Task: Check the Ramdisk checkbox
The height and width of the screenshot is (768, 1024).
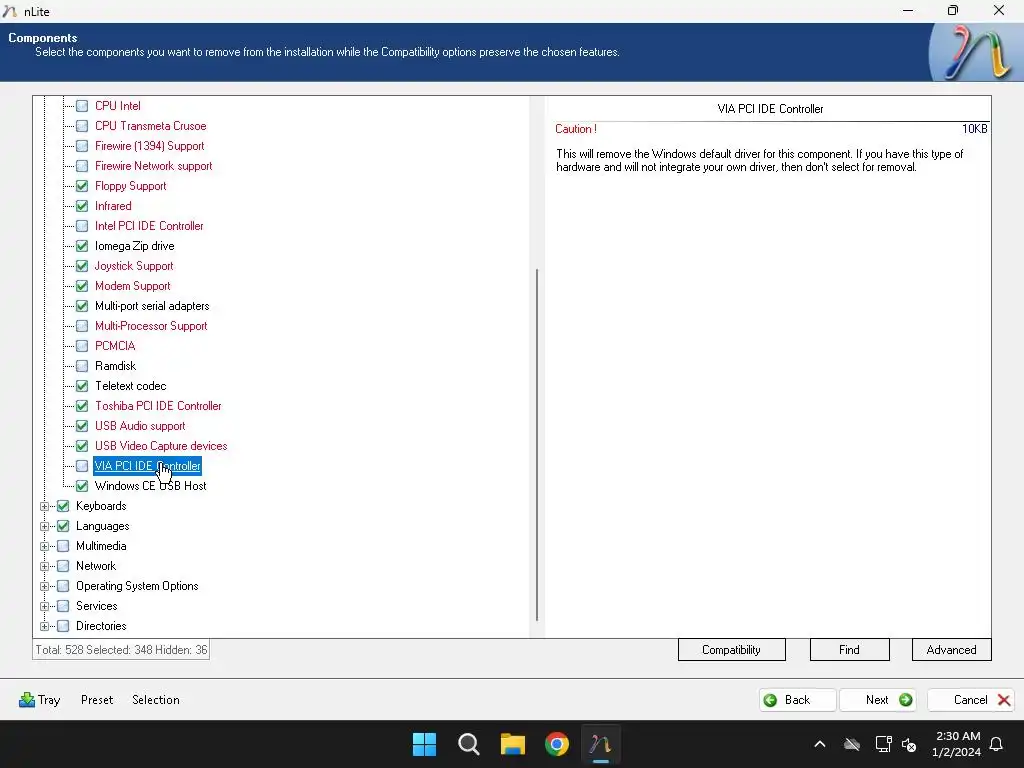Action: click(82, 366)
